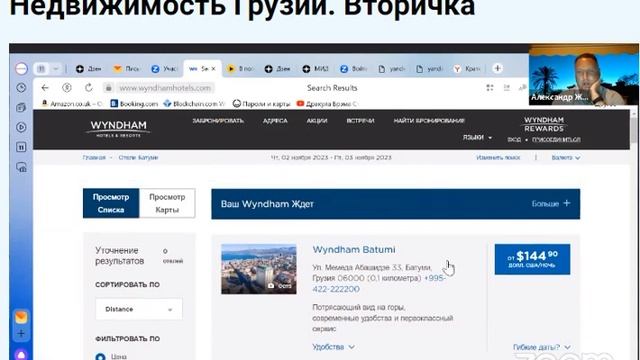Click the Присоединиться join link
Screen dimensions: 640x360
point(556,140)
